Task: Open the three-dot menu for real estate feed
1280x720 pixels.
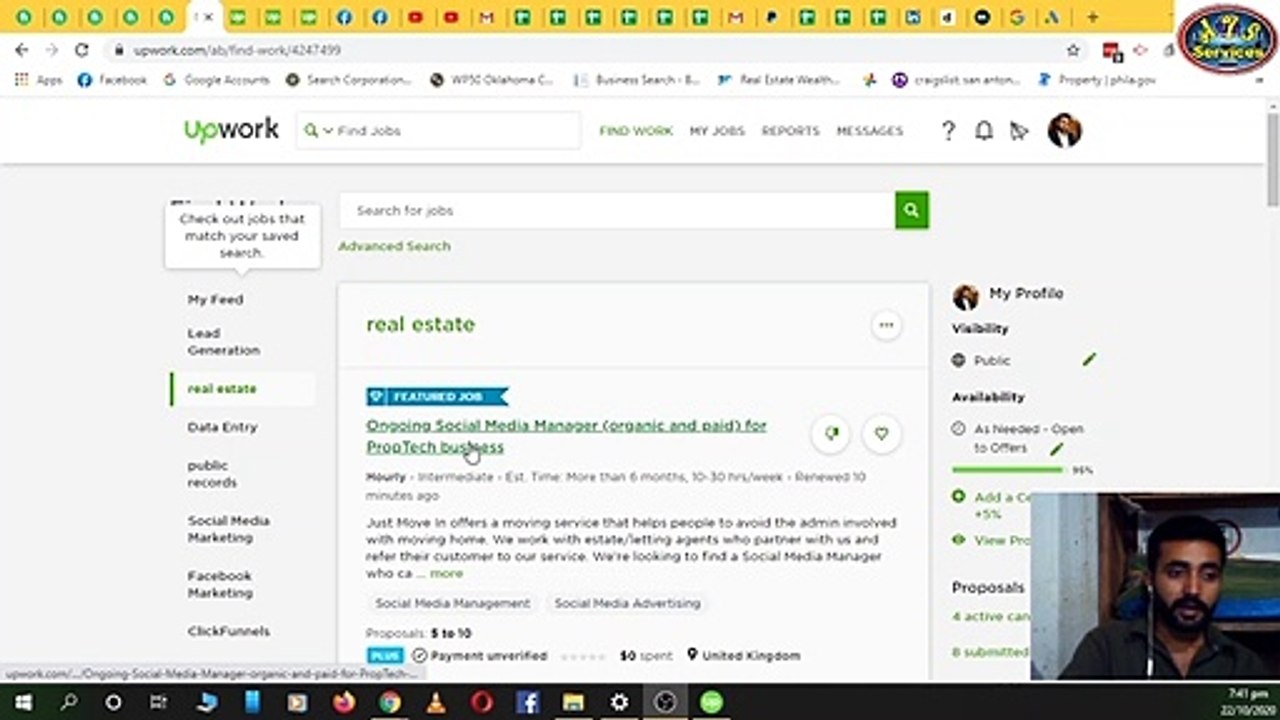Action: (886, 324)
